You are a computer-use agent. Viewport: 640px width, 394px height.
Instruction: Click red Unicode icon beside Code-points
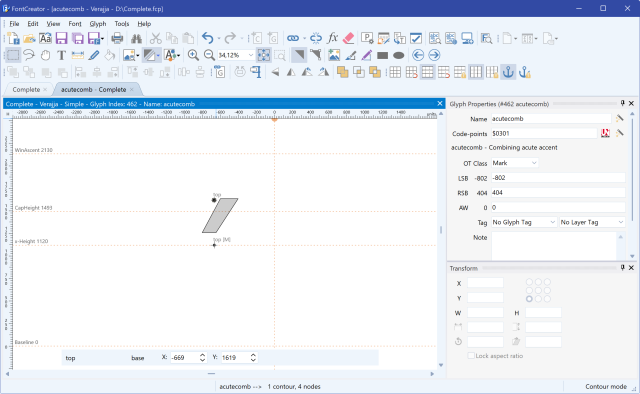point(605,133)
